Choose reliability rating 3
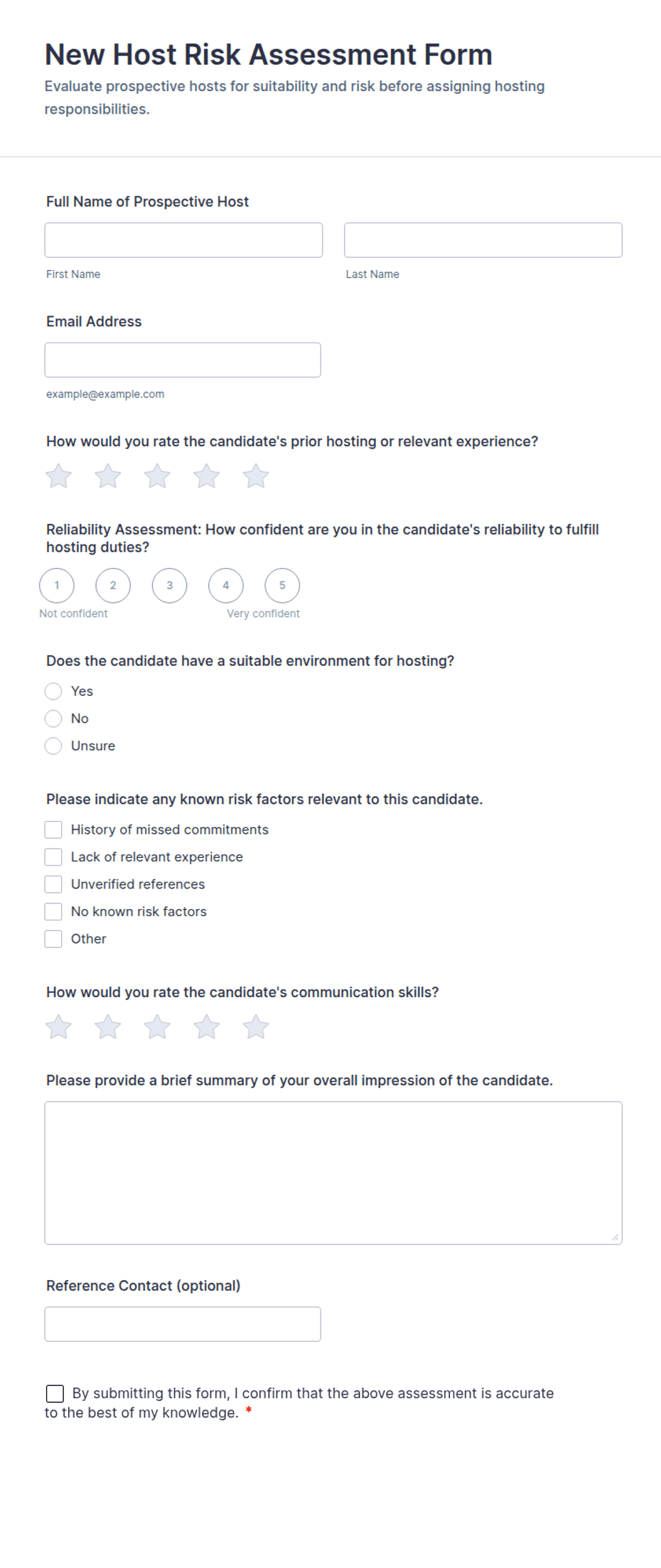 [x=169, y=586]
